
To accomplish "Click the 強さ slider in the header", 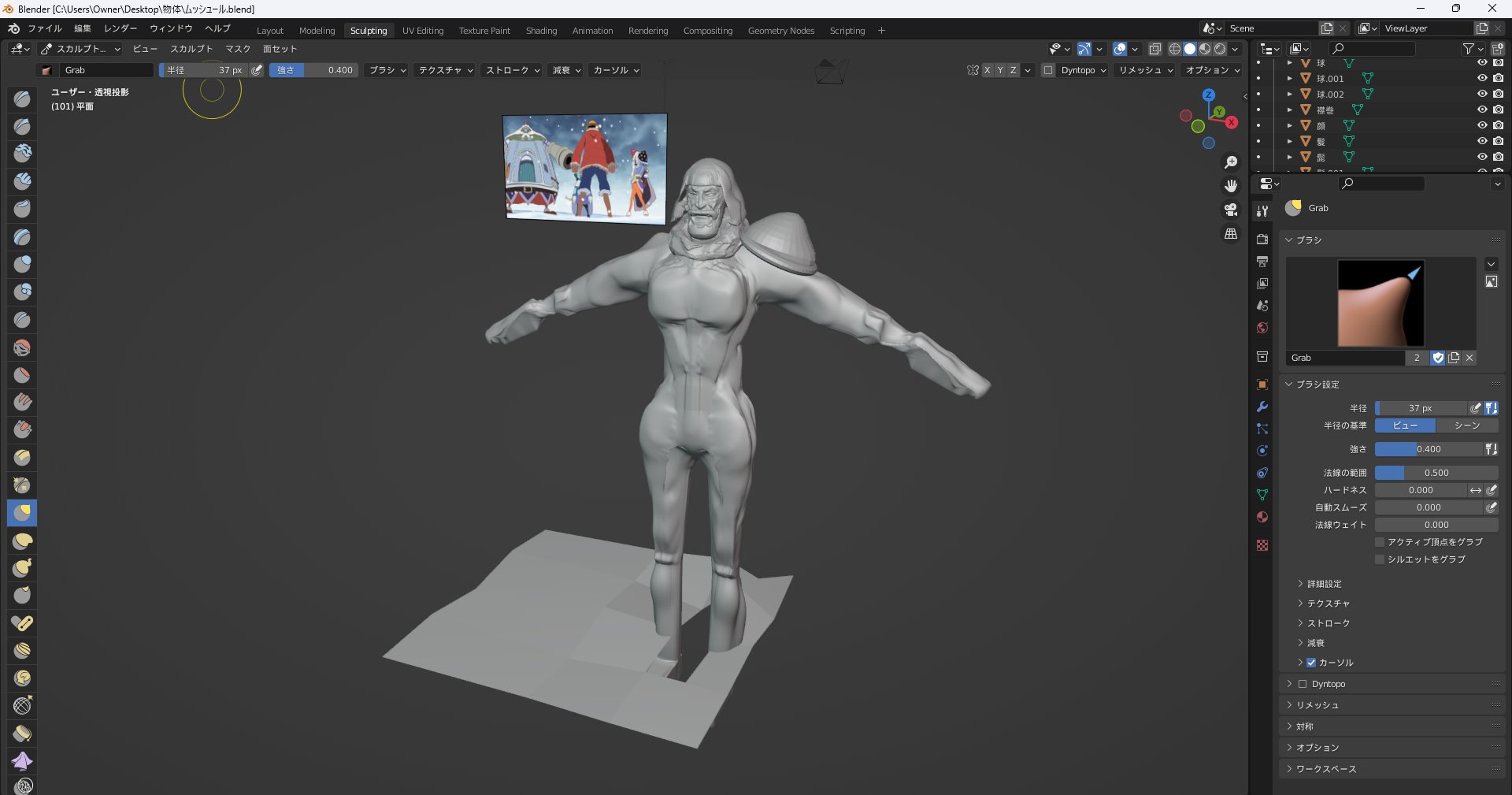I will (314, 70).
